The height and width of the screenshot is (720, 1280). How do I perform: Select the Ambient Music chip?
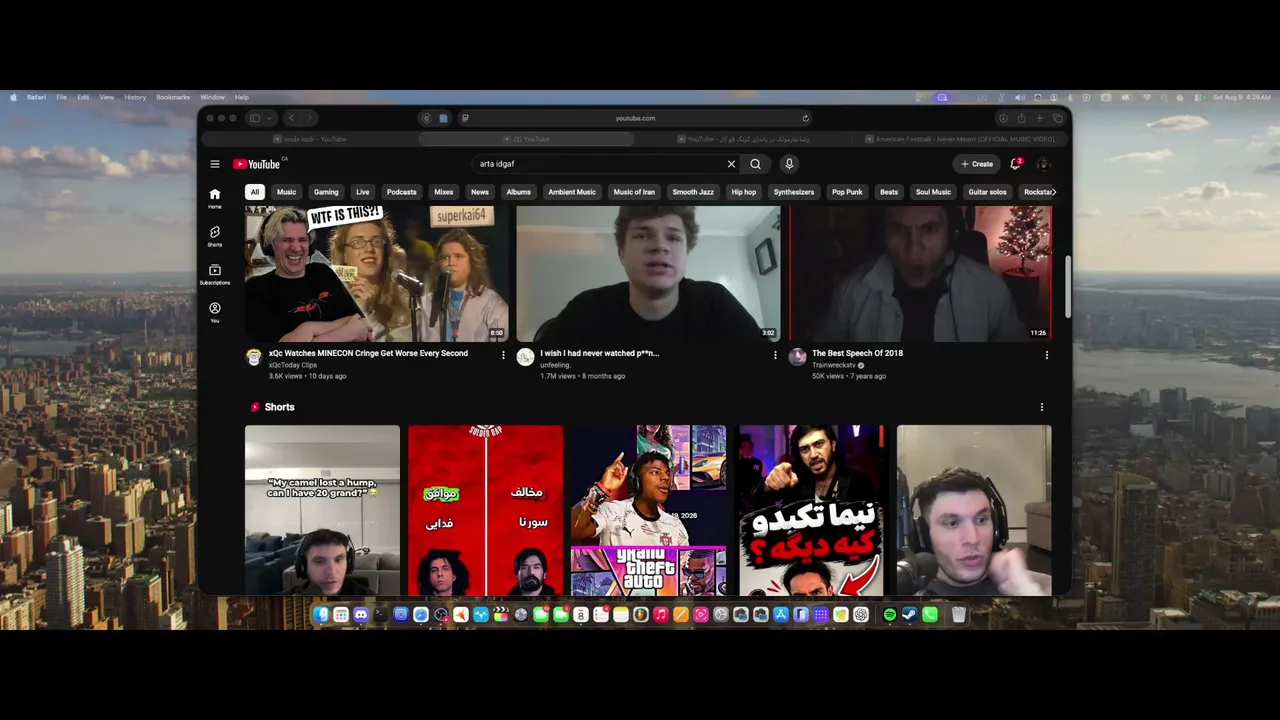pyautogui.click(x=572, y=192)
